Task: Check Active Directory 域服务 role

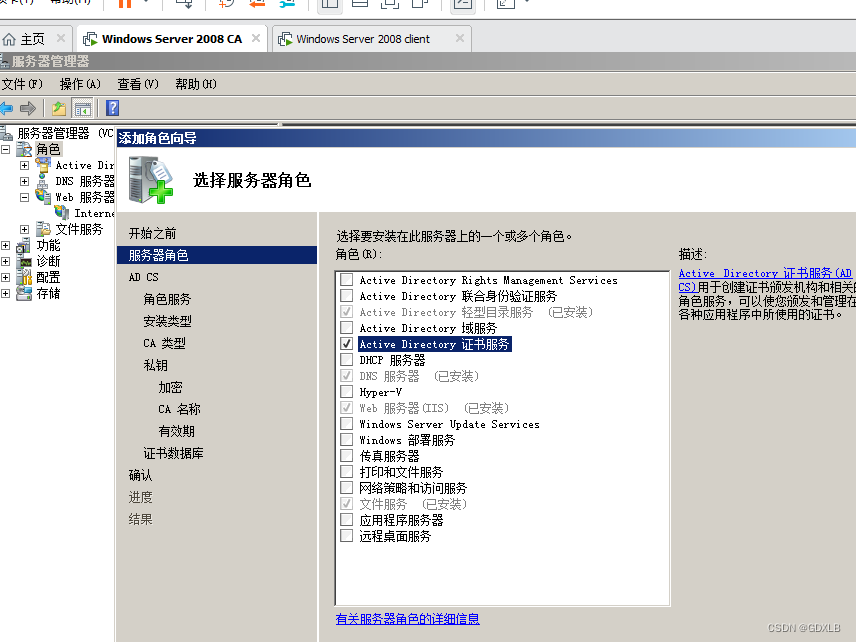Action: point(346,328)
